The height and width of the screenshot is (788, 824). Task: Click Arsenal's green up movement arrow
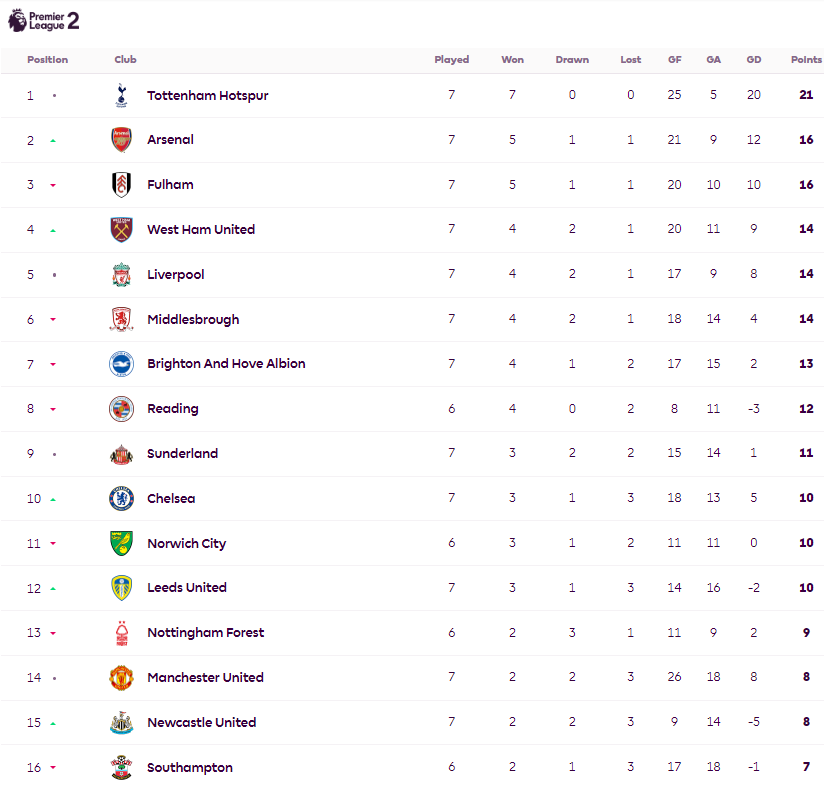(53, 141)
